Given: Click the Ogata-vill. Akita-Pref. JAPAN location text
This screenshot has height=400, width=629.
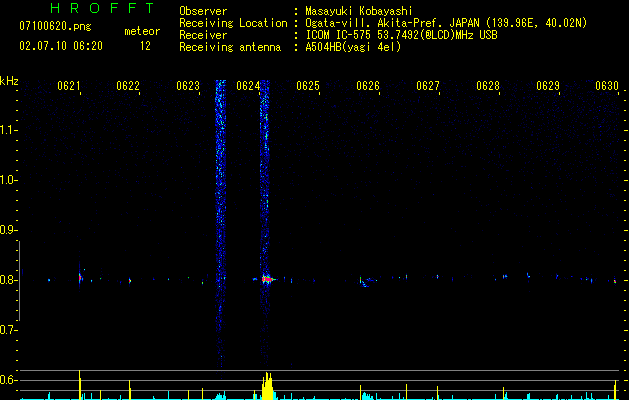Looking at the screenshot, I should [x=446, y=23].
